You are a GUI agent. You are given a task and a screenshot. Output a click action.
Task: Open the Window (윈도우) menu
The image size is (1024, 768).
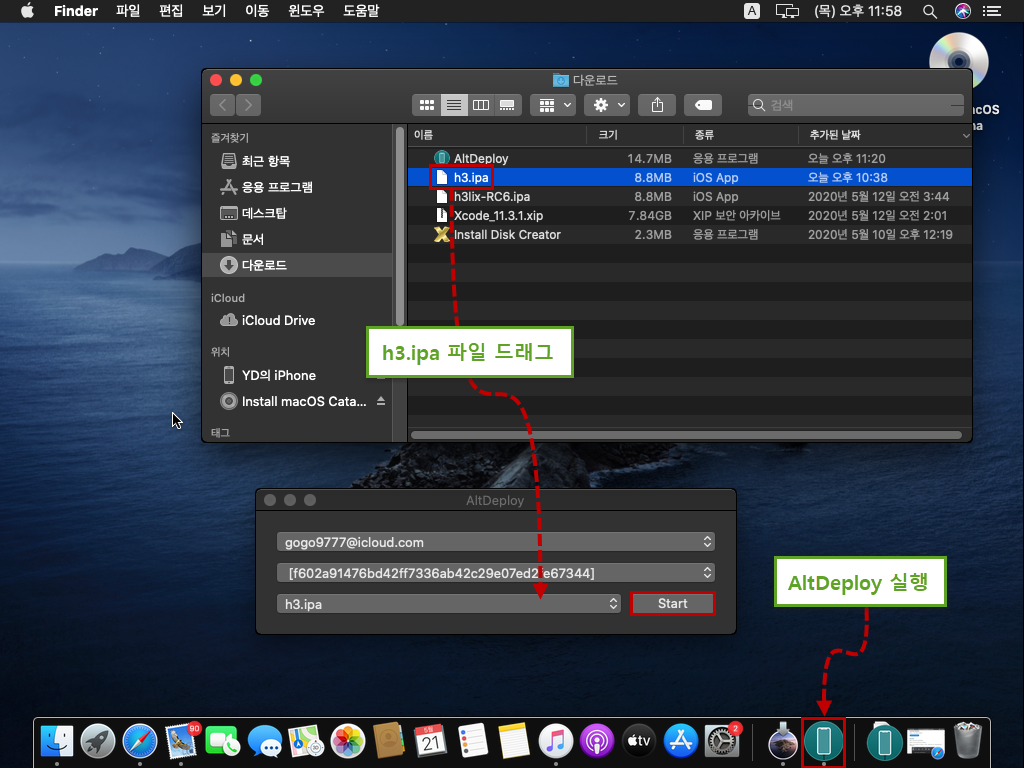[306, 11]
